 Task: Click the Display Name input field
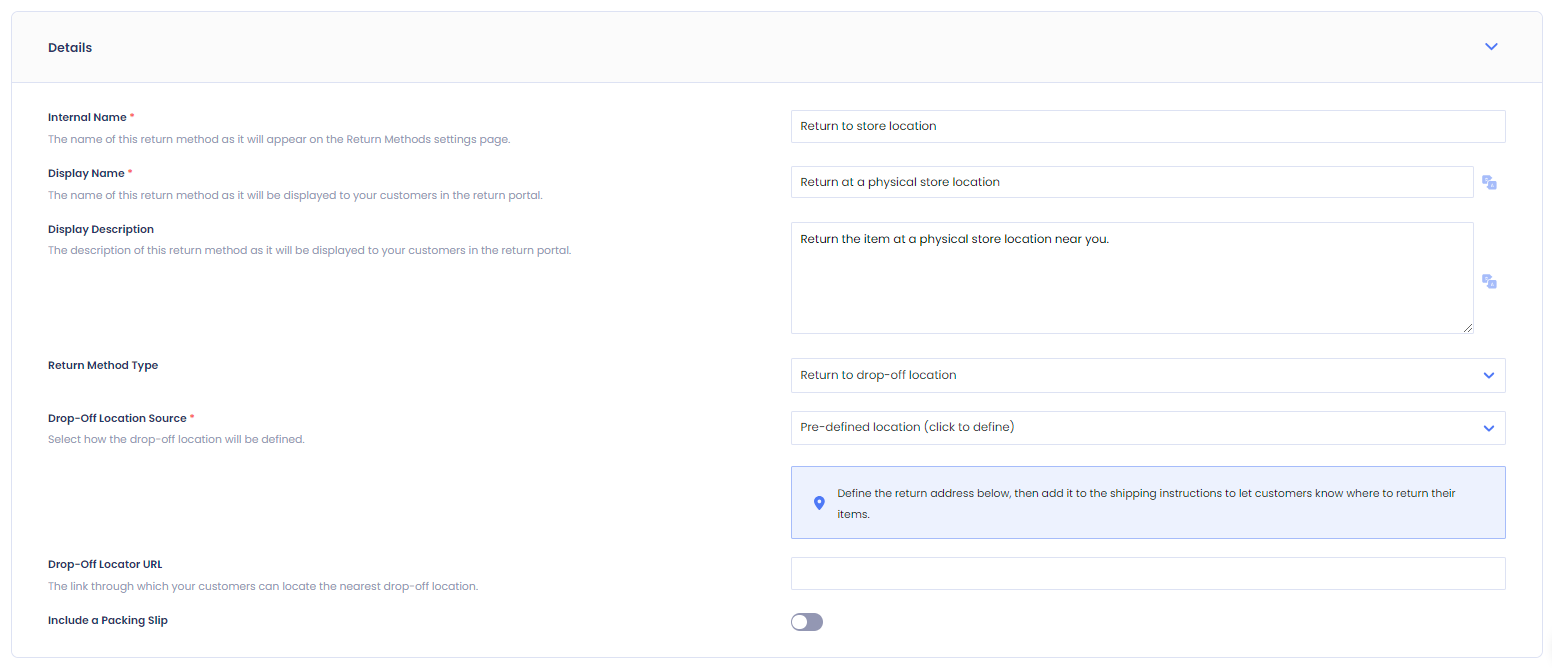(x=1132, y=182)
